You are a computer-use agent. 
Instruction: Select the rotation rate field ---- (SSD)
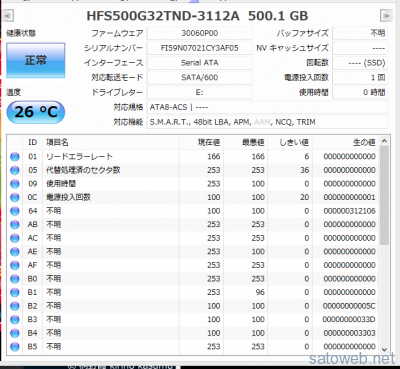360,63
